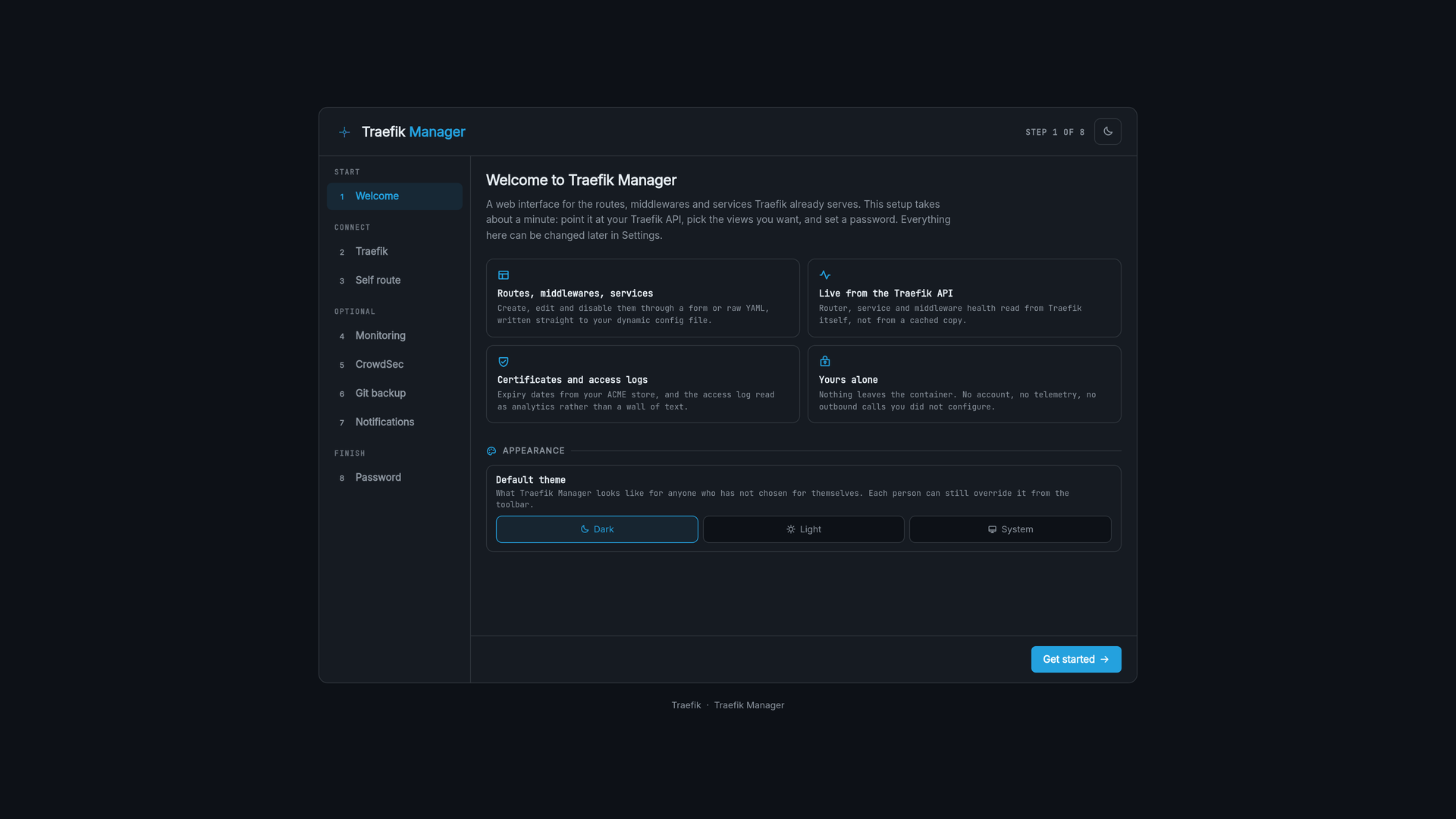Click the Default theme label

click(x=531, y=480)
